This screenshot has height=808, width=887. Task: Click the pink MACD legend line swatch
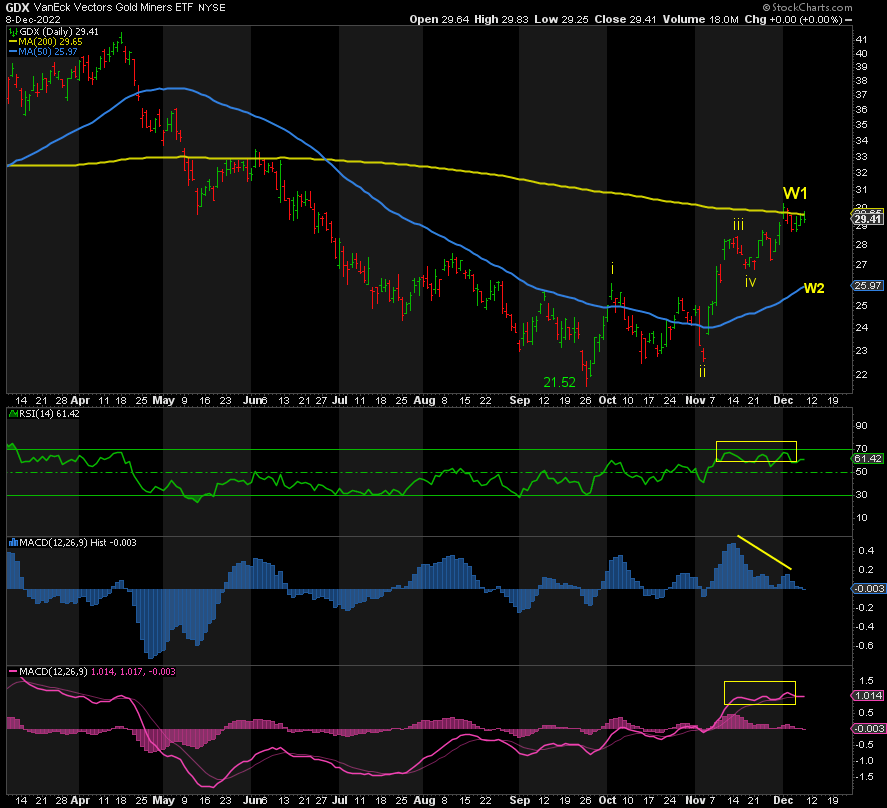[x=13, y=672]
